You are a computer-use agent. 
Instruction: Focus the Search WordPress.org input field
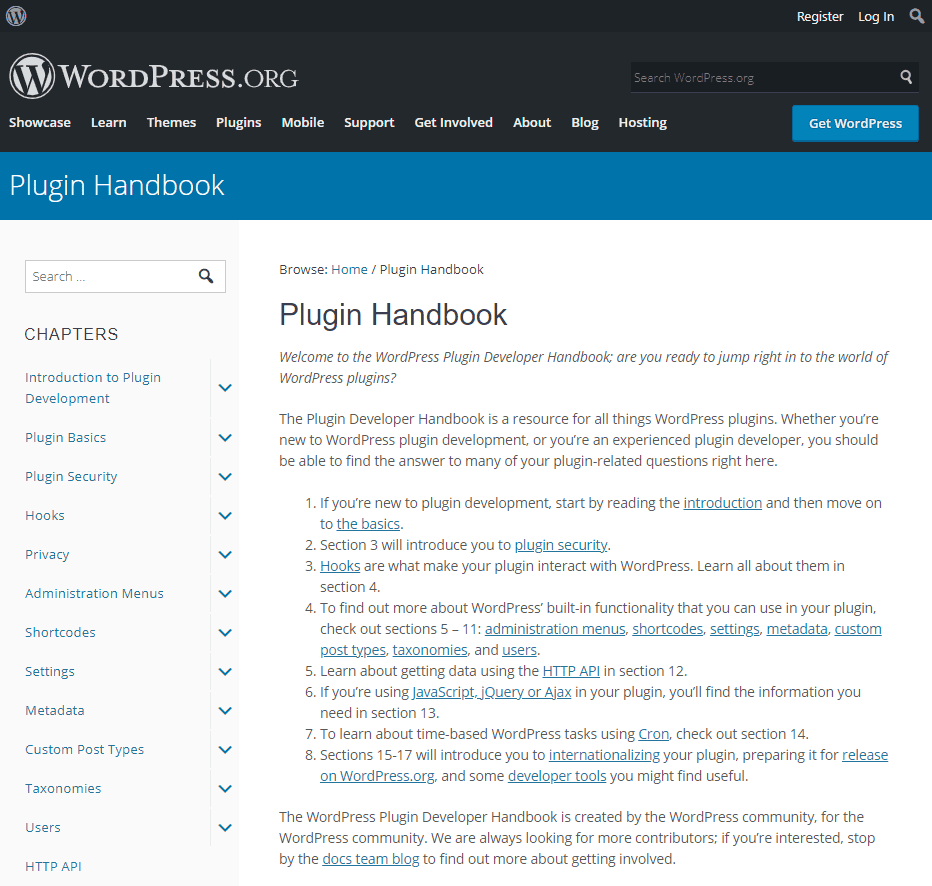(x=764, y=77)
